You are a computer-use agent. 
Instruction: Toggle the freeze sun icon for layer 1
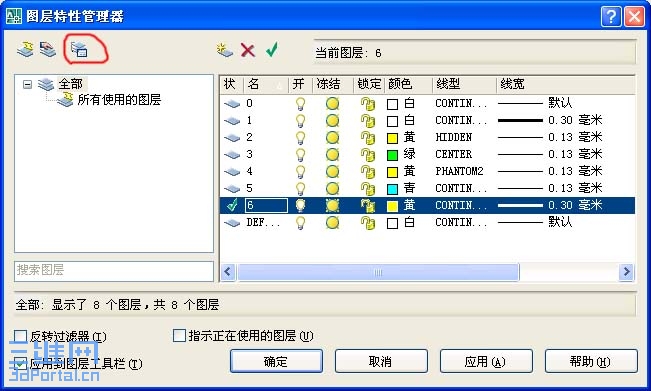(332, 121)
